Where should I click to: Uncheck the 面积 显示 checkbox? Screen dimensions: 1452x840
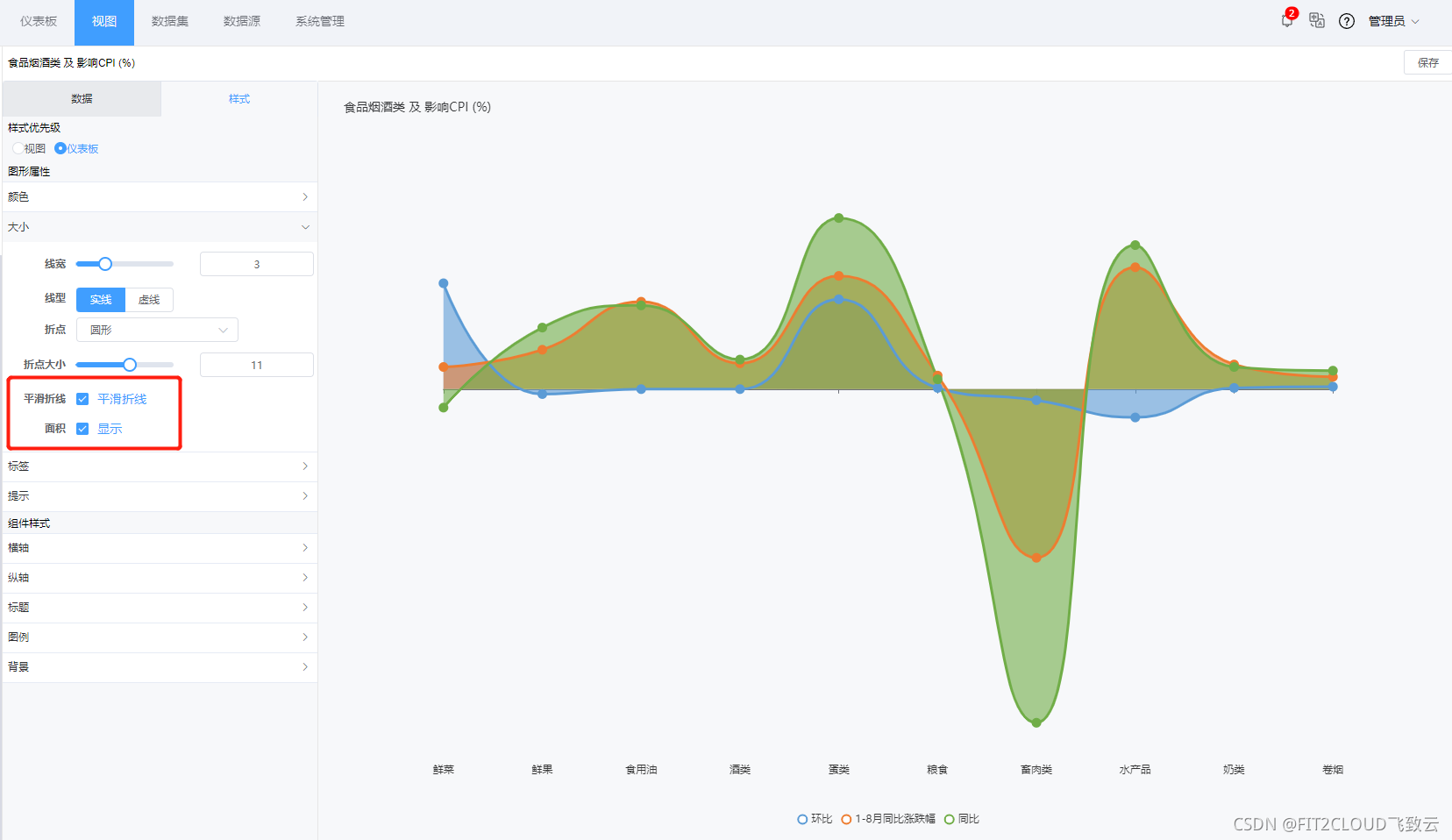tap(82, 429)
